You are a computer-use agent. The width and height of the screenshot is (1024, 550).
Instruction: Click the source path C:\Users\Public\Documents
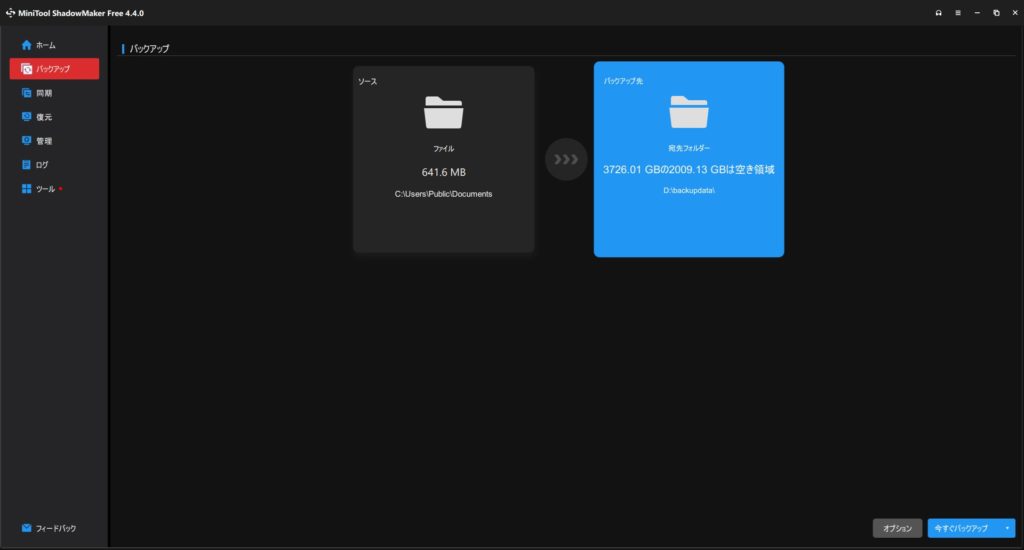click(443, 194)
